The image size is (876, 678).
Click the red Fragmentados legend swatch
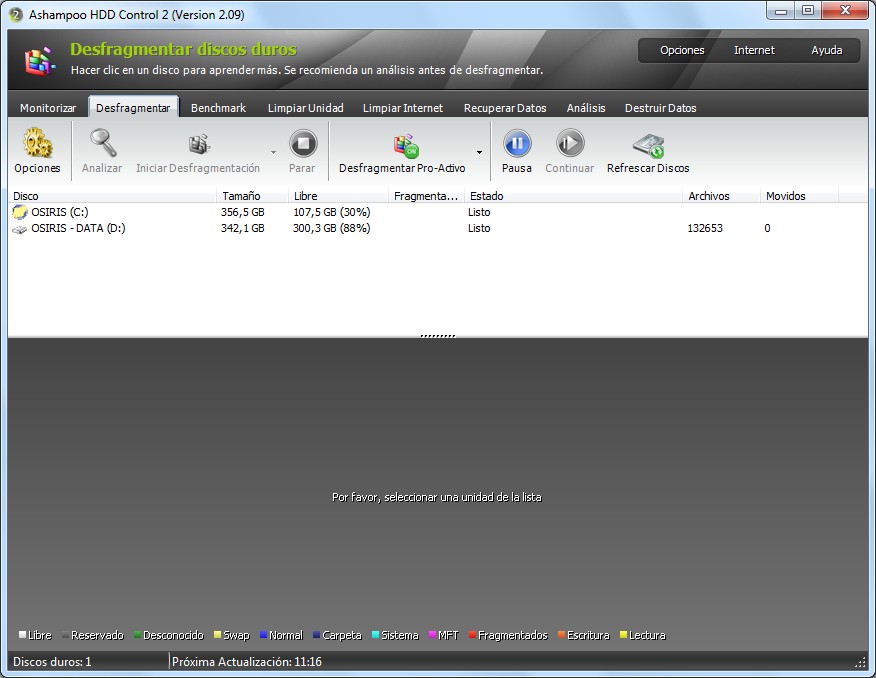[472, 635]
